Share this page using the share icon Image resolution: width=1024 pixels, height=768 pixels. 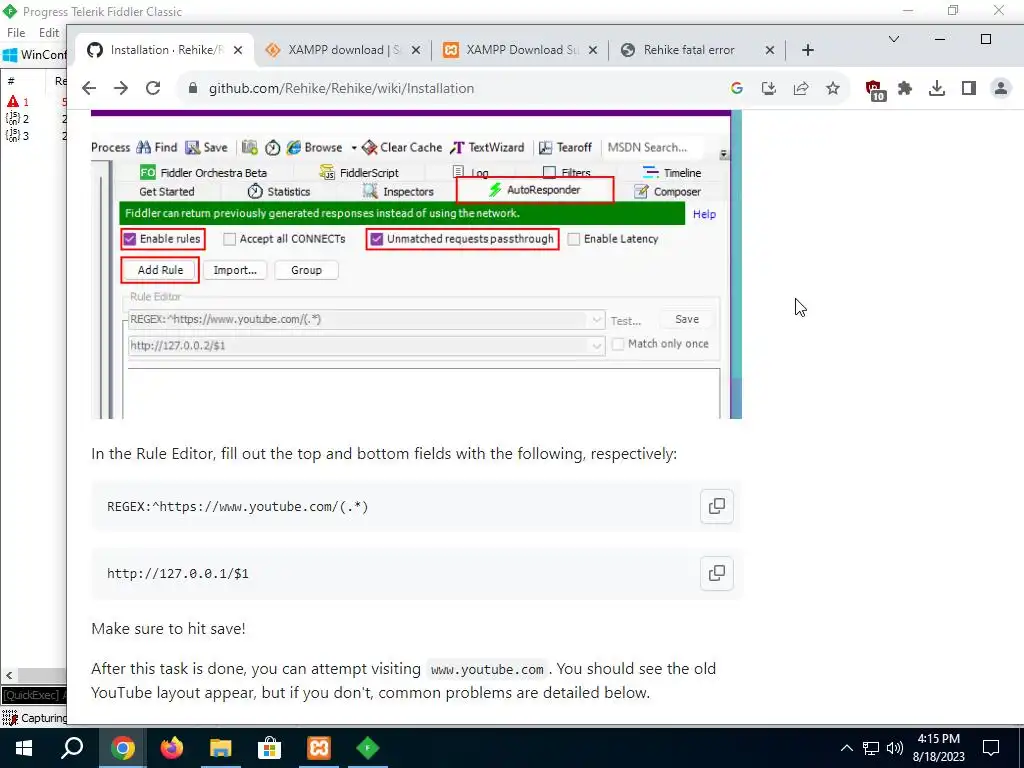801,88
